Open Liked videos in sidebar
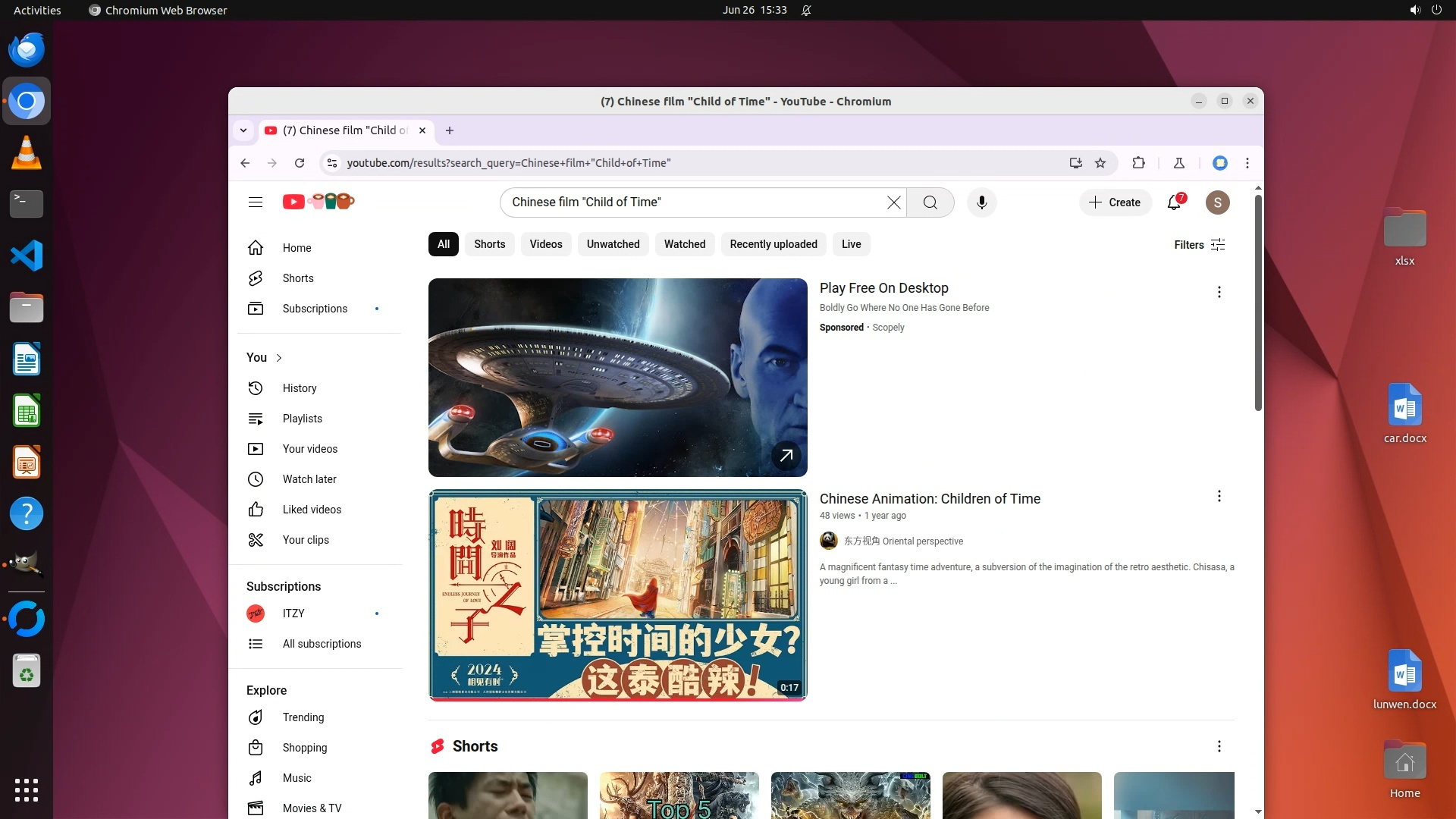1456x819 pixels. coord(312,510)
